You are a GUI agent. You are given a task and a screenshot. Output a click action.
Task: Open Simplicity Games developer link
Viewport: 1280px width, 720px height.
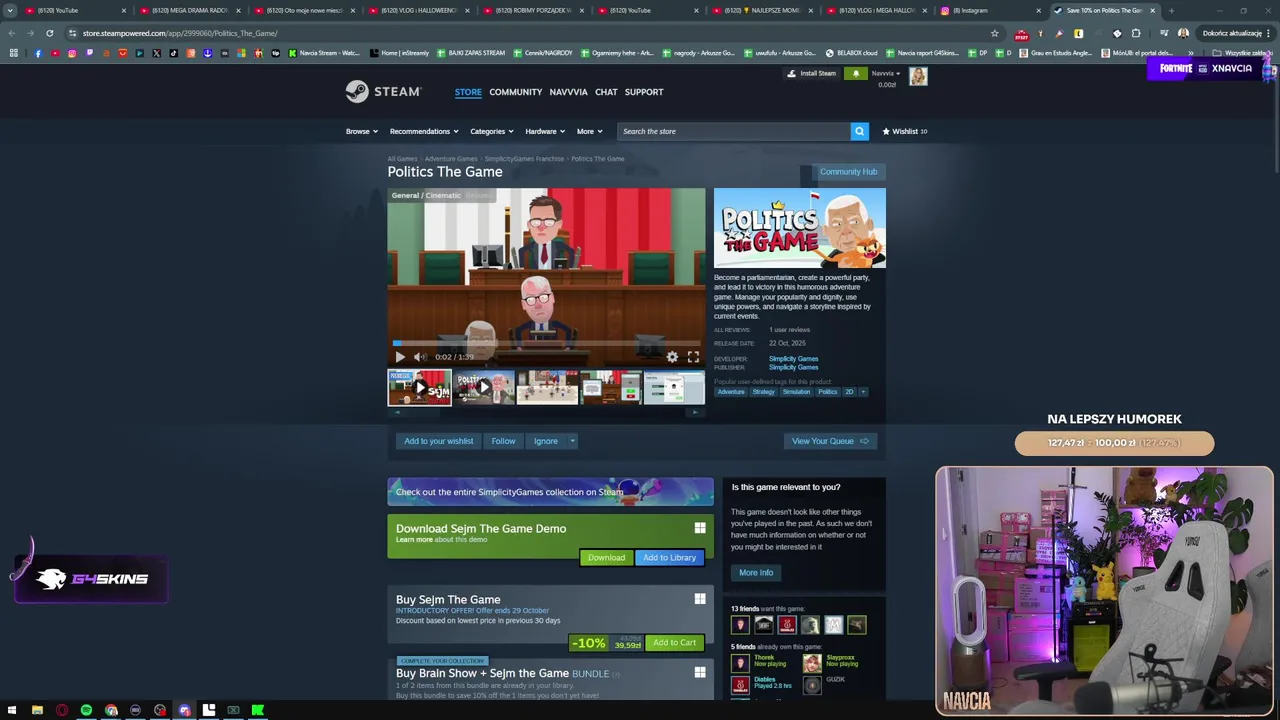[x=793, y=359]
